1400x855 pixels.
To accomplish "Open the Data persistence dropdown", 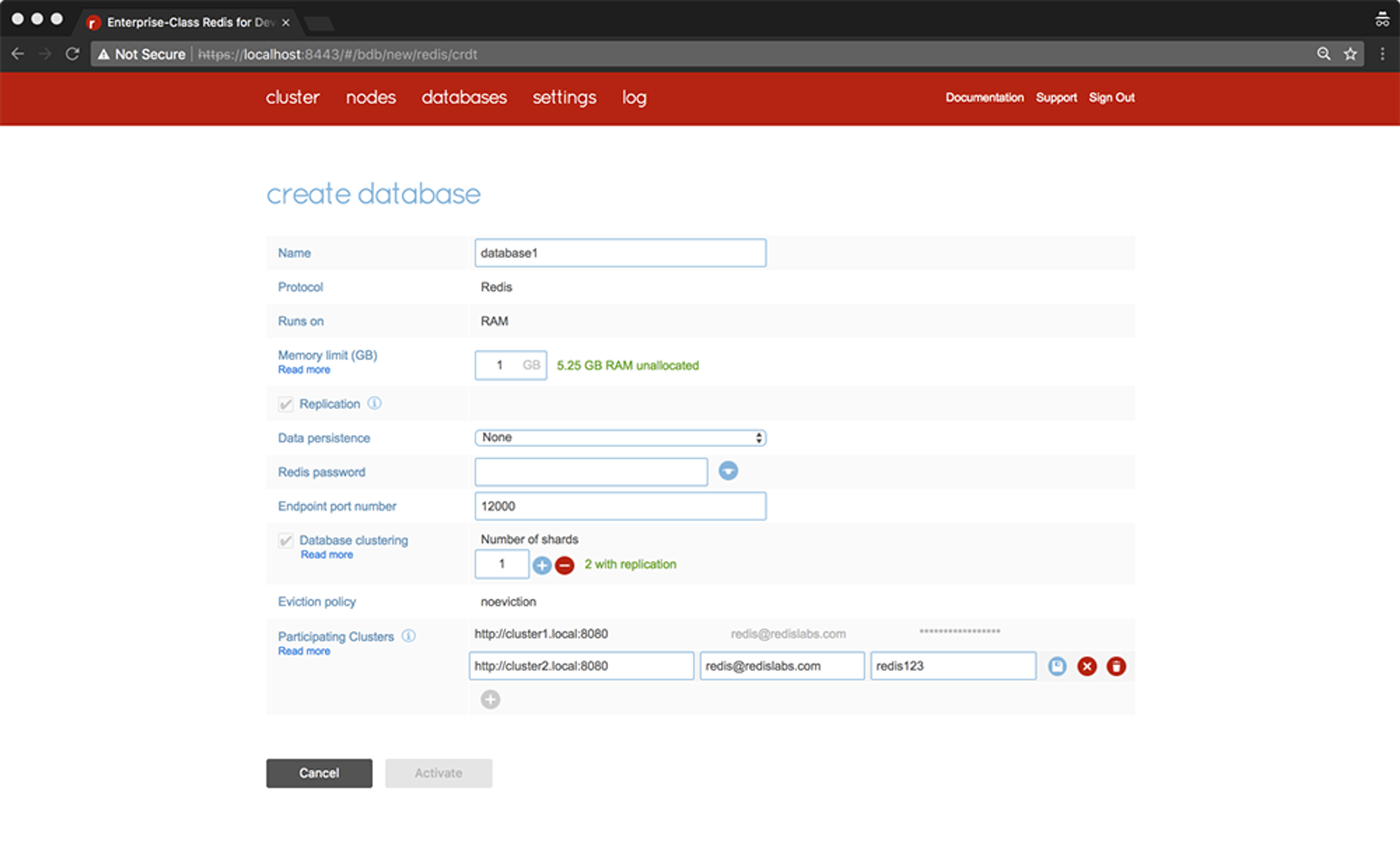I will coord(620,437).
